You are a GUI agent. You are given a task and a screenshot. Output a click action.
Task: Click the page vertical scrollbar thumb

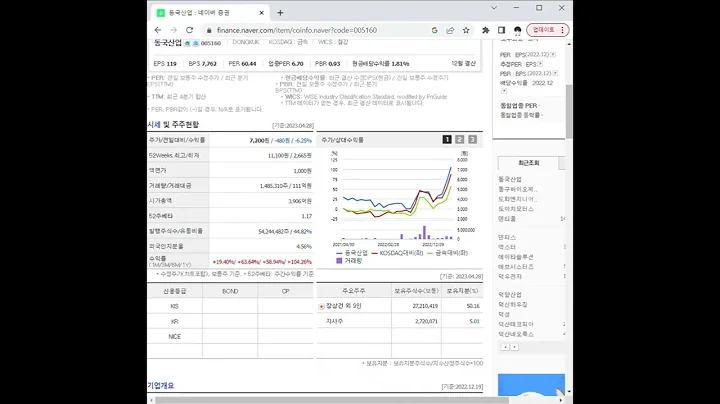click(x=569, y=111)
